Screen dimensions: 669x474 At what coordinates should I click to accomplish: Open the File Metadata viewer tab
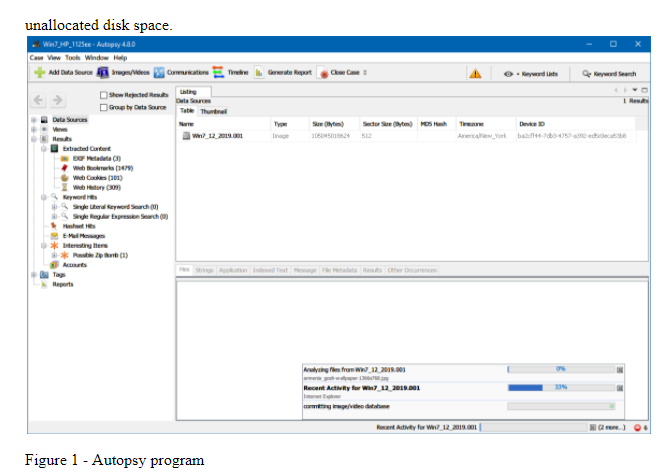pos(339,270)
